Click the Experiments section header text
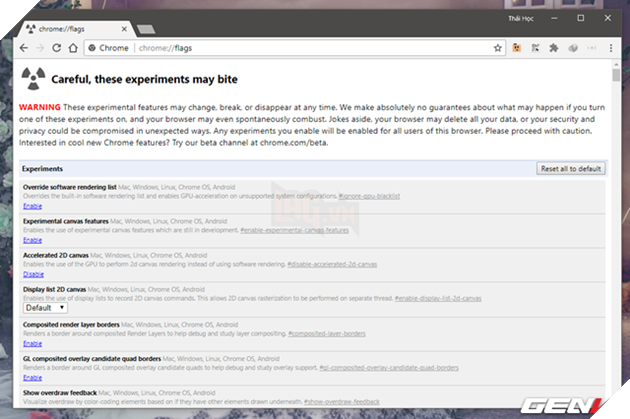This screenshot has width=630, height=419. pyautogui.click(x=42, y=169)
